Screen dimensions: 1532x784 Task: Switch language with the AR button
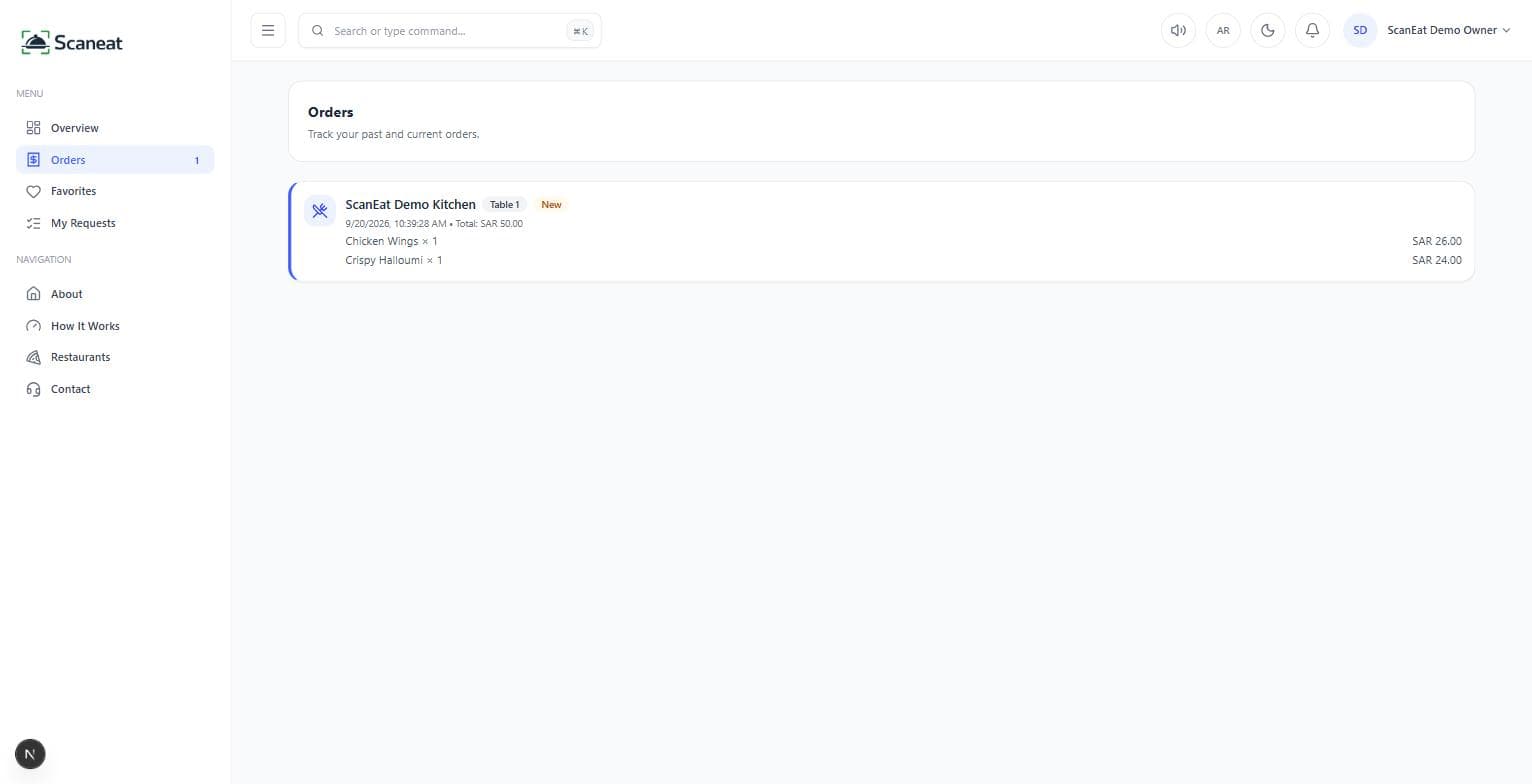coord(1223,30)
